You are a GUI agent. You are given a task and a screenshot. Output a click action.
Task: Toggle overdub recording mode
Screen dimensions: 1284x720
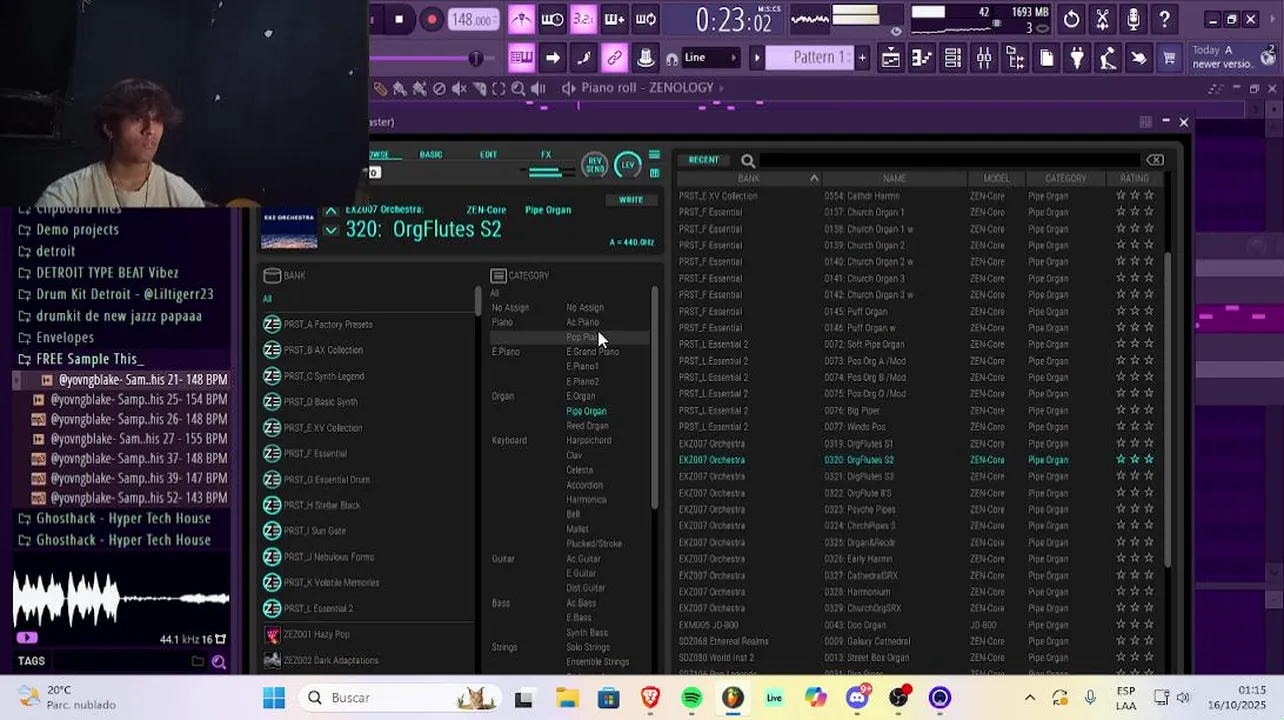click(614, 19)
